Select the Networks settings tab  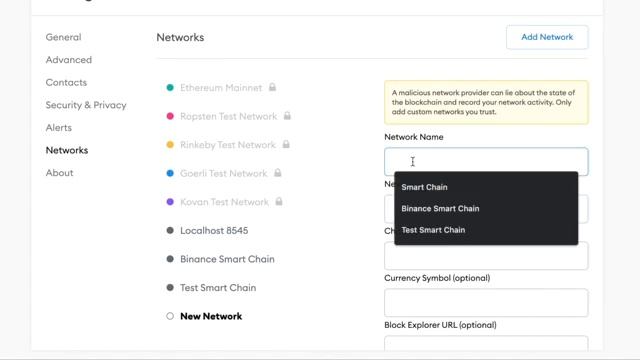click(x=67, y=150)
